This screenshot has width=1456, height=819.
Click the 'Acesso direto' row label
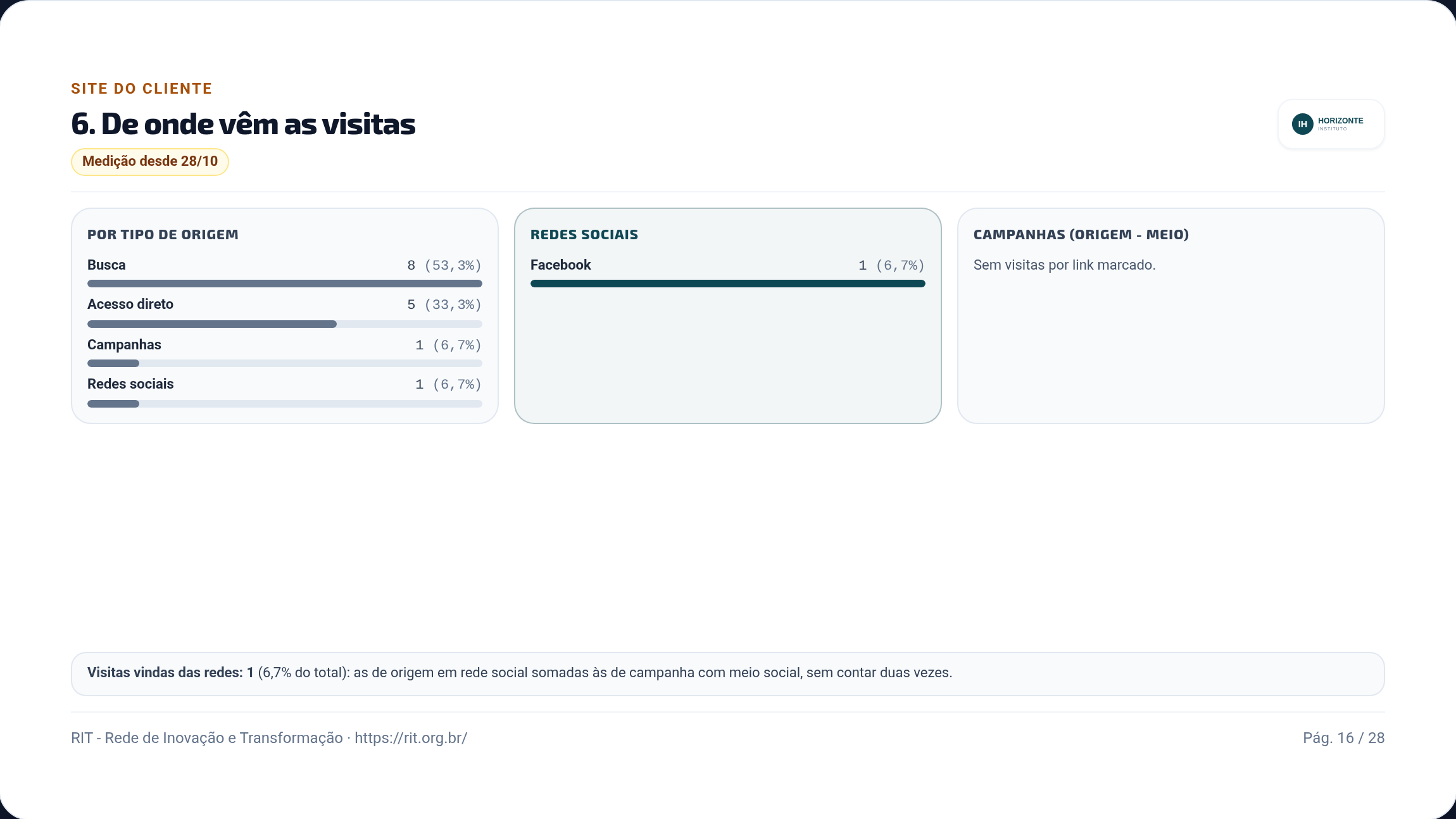coord(130,304)
